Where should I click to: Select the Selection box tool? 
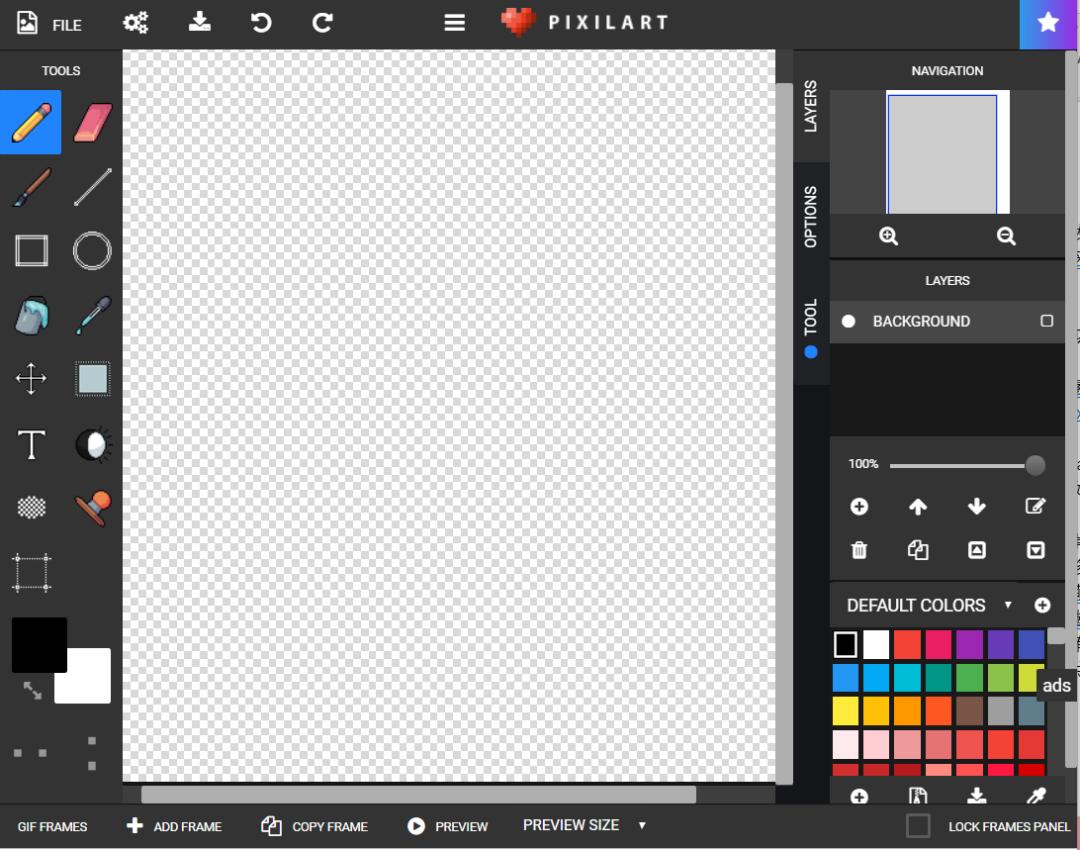(92, 379)
